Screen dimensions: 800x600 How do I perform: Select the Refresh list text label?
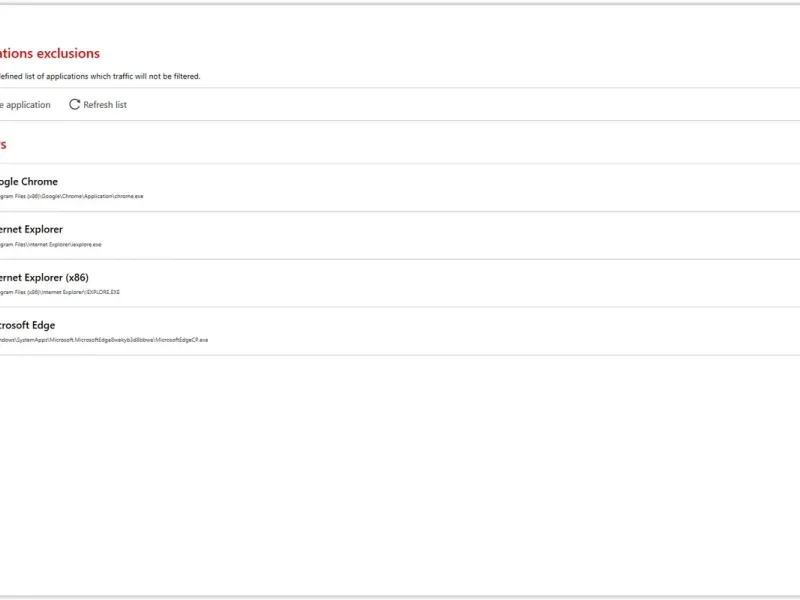pos(105,105)
